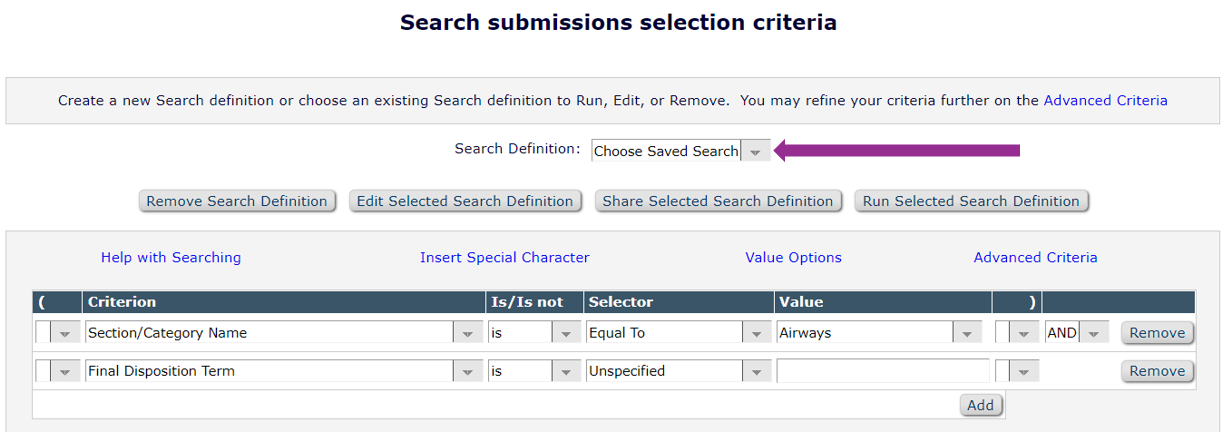The image size is (1221, 434).
Task: Click Remove Search Definition button
Action: coord(237,201)
